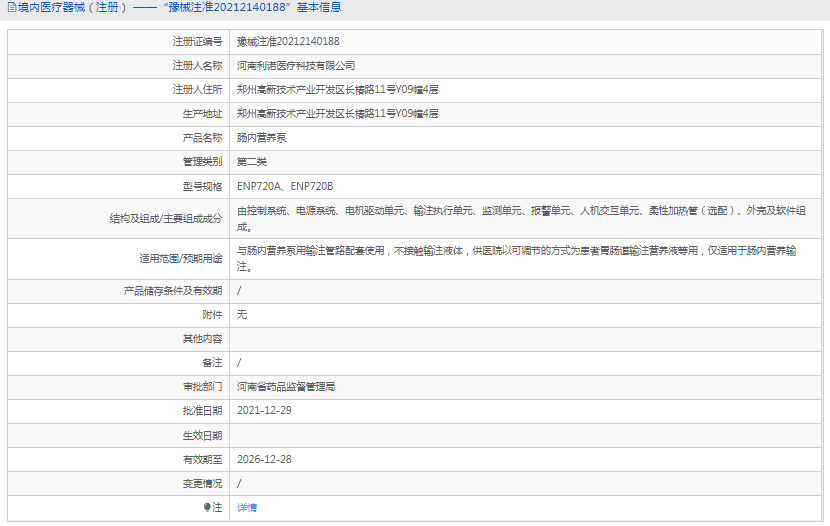This screenshot has height=526, width=830.
Task: Click the 适用范围/预期用途 description text
Action: (517, 258)
